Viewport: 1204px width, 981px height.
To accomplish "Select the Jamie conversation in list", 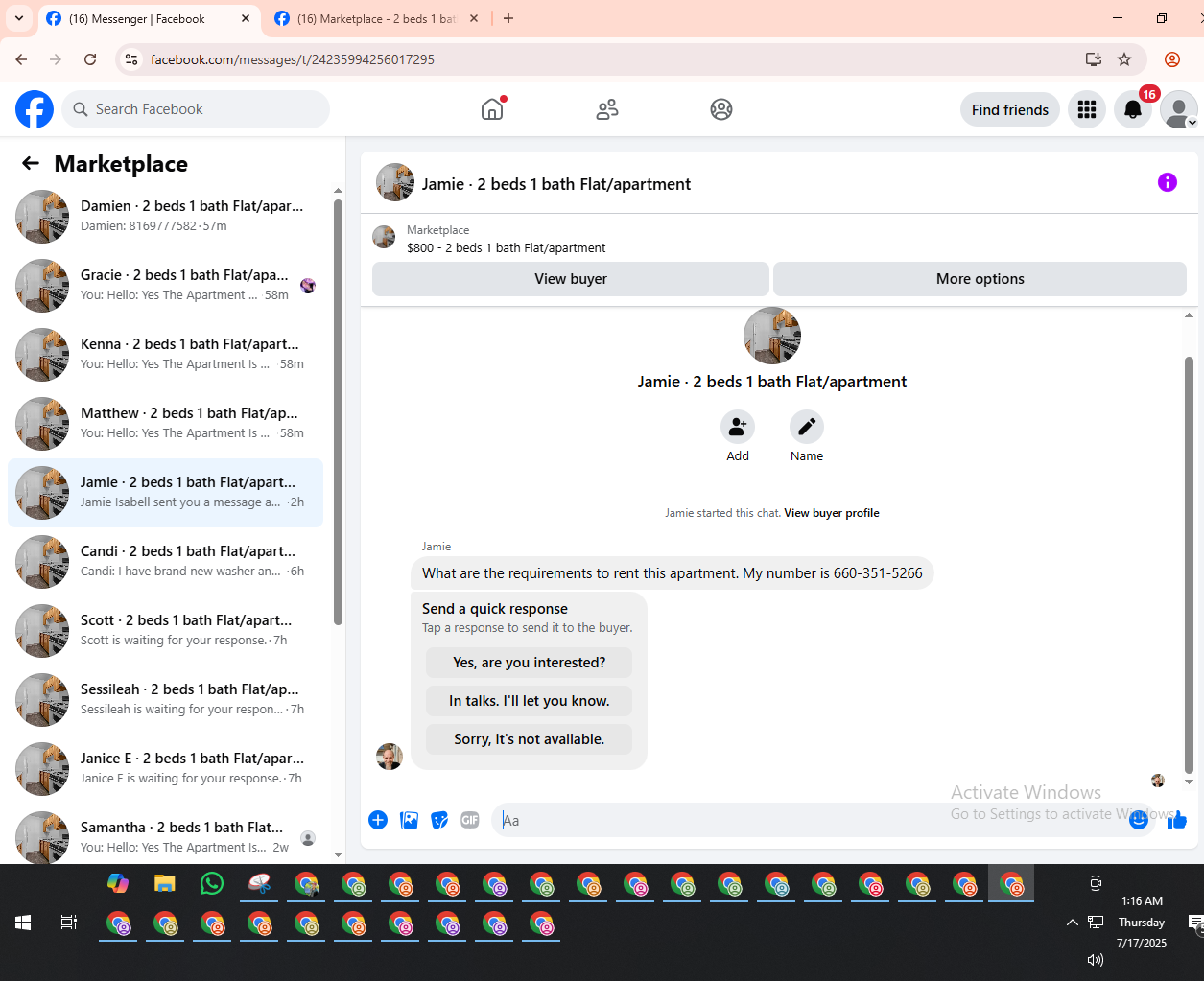I will (165, 493).
